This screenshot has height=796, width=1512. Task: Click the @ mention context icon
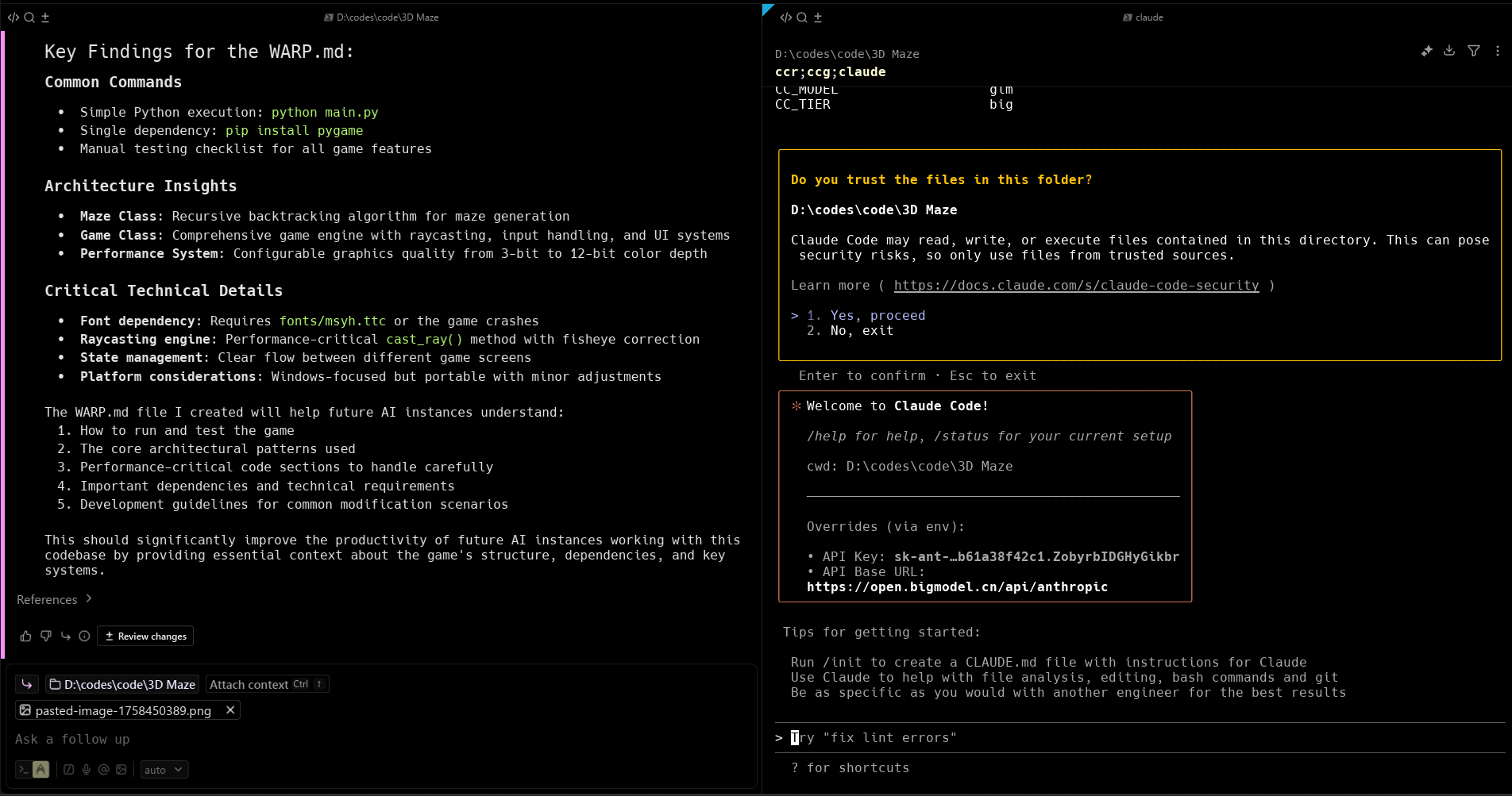(103, 770)
